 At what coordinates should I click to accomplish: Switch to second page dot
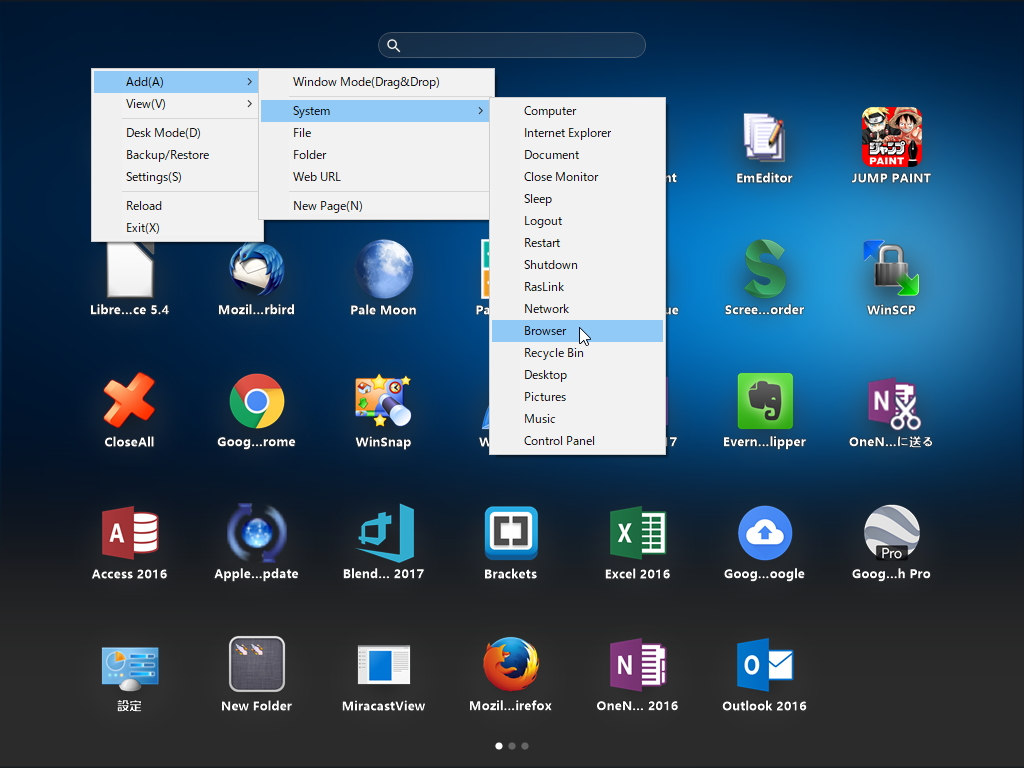tap(512, 746)
